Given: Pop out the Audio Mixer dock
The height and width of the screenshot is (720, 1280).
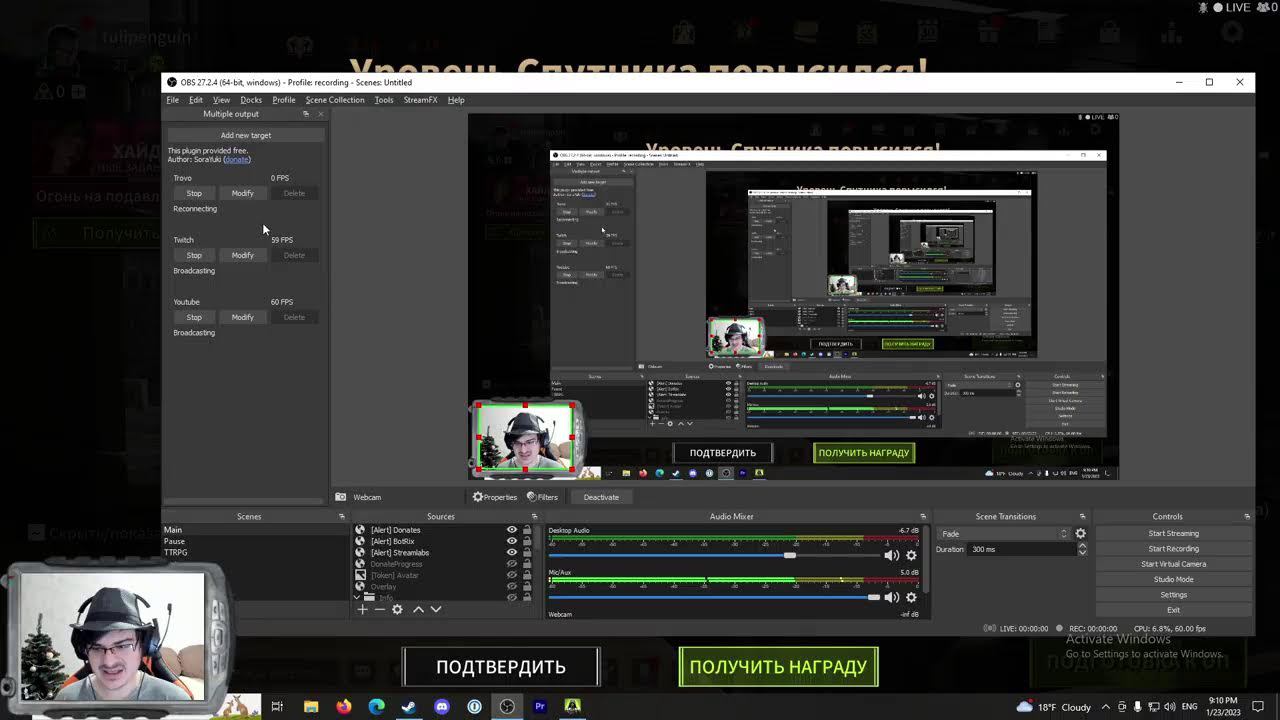Looking at the screenshot, I should point(923,517).
